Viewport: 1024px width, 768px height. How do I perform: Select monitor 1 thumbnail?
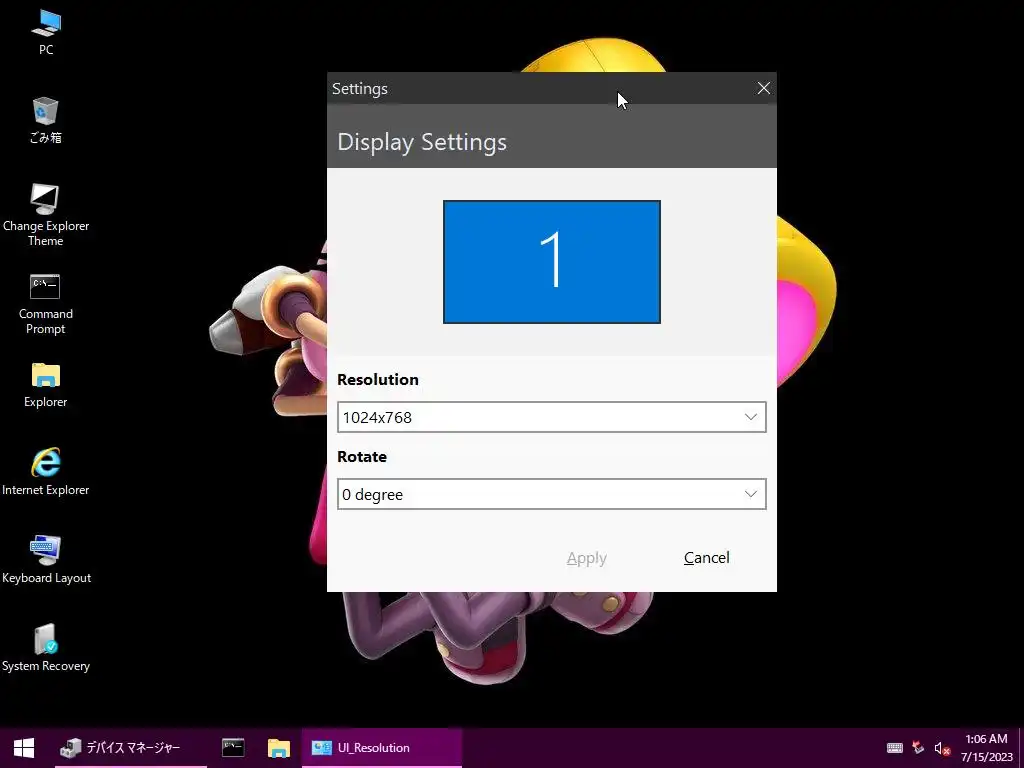552,262
